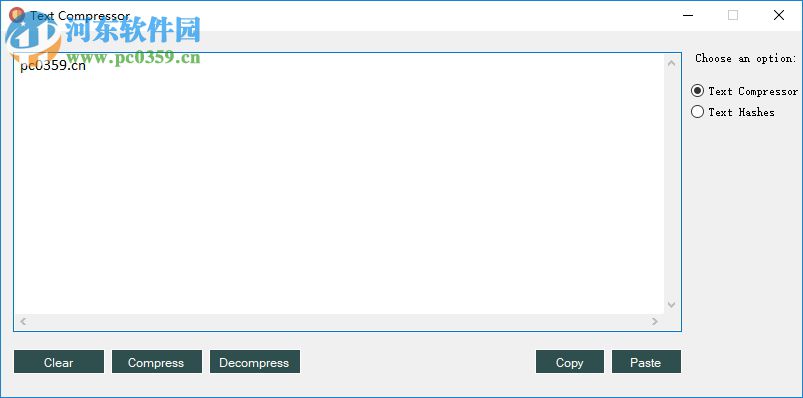The height and width of the screenshot is (398, 803).
Task: Click the vertical scrollbar up arrow
Action: click(672, 64)
